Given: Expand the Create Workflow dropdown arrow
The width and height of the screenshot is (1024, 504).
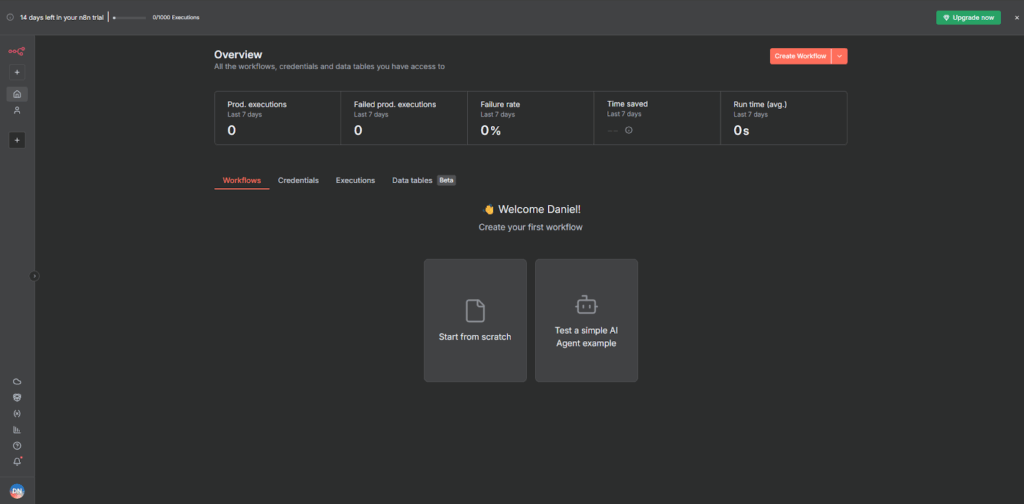Looking at the screenshot, I should 840,56.
